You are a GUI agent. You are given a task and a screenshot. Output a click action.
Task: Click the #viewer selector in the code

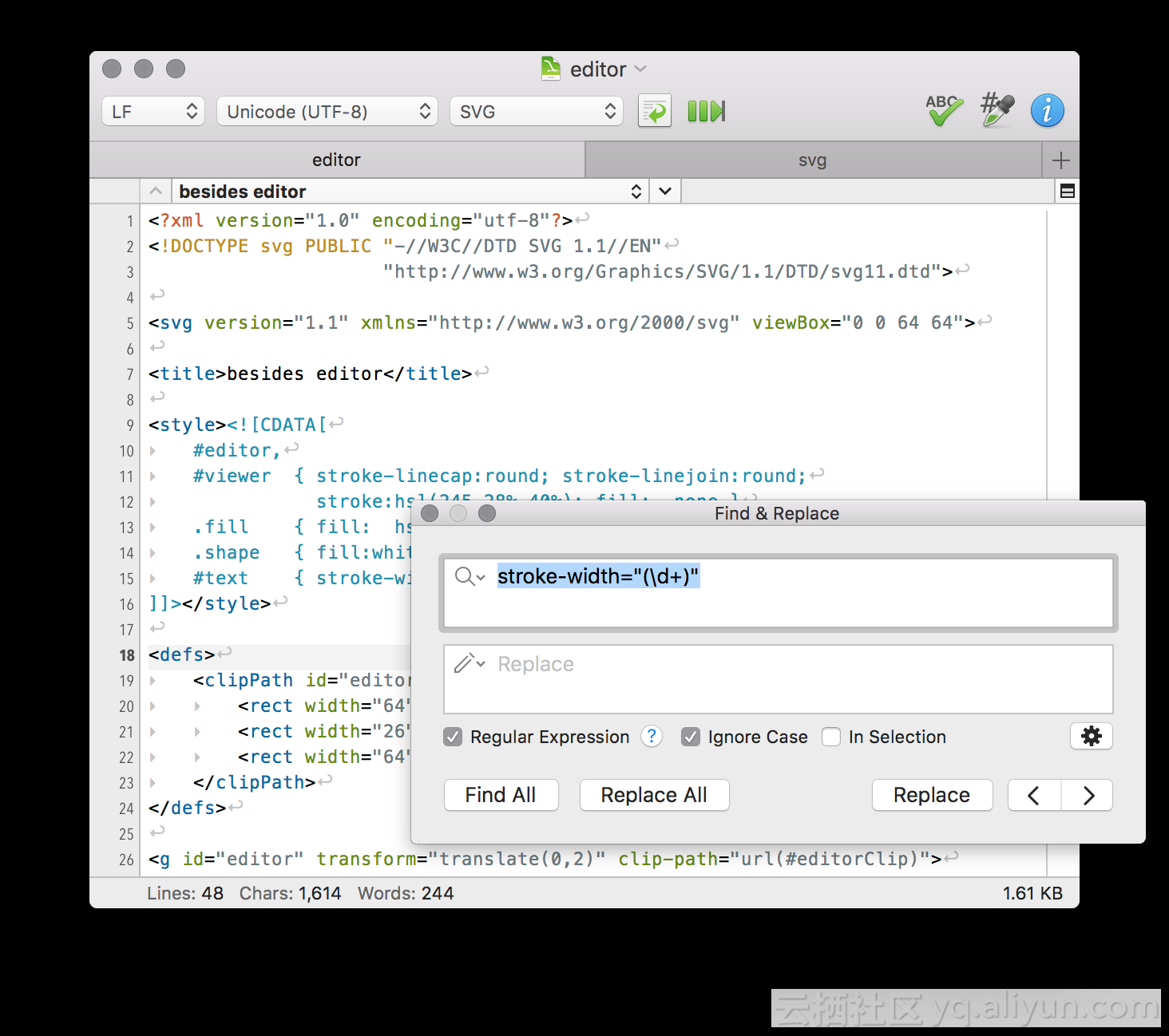232,476
